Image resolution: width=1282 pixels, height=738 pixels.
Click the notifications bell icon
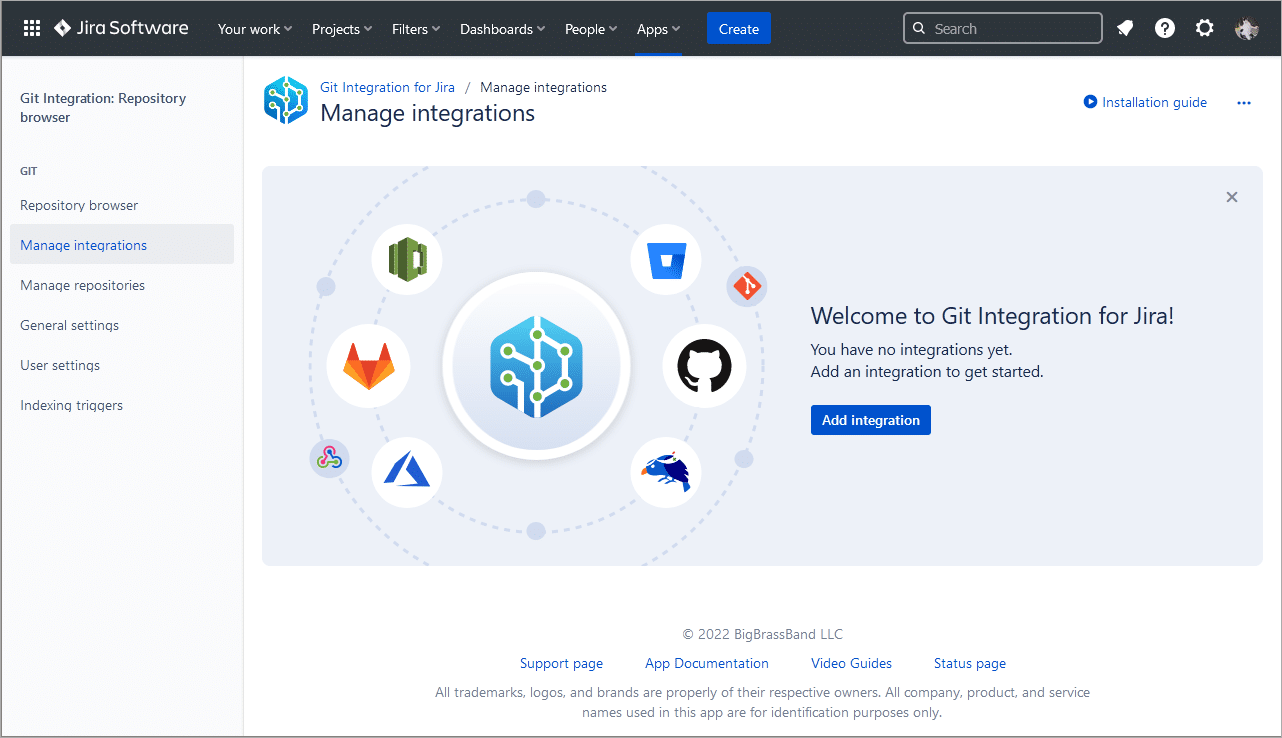tap(1125, 28)
